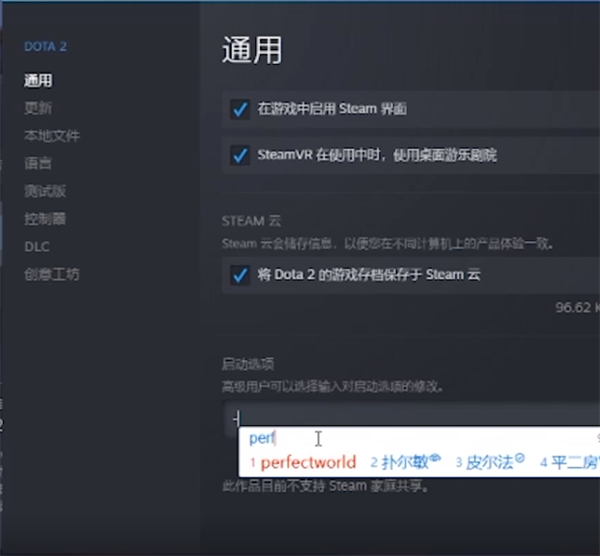600x556 pixels.
Task: Open the 语言 settings page
Action: [38, 163]
